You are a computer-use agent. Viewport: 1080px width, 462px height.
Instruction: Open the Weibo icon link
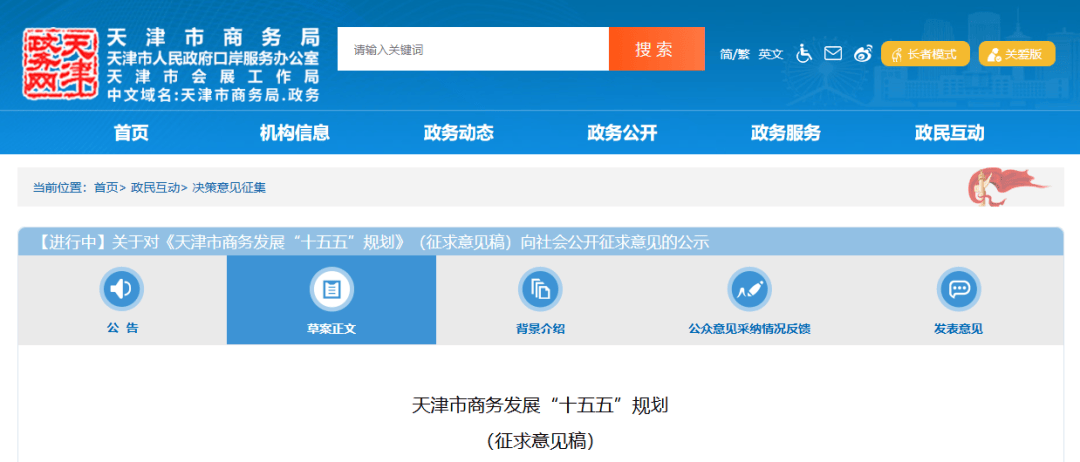pyautogui.click(x=863, y=54)
